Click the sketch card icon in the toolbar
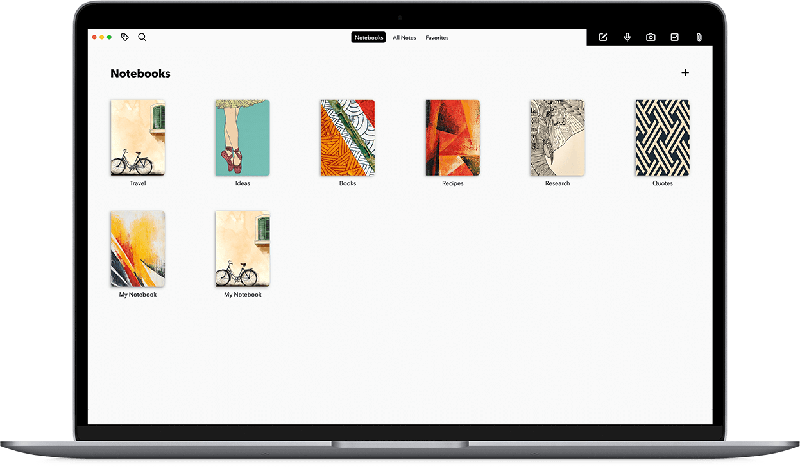This screenshot has height=469, width=800. coord(674,37)
